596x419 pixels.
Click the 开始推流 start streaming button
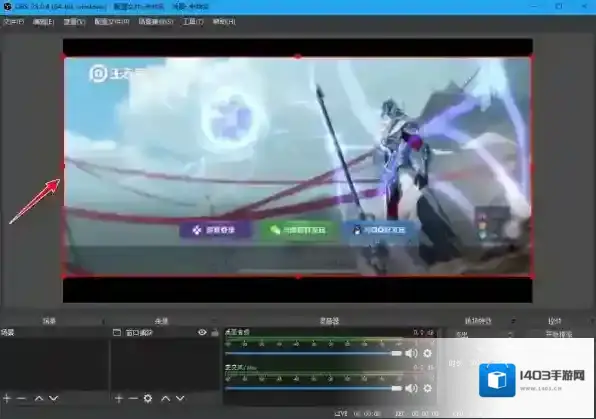[x=558, y=334]
